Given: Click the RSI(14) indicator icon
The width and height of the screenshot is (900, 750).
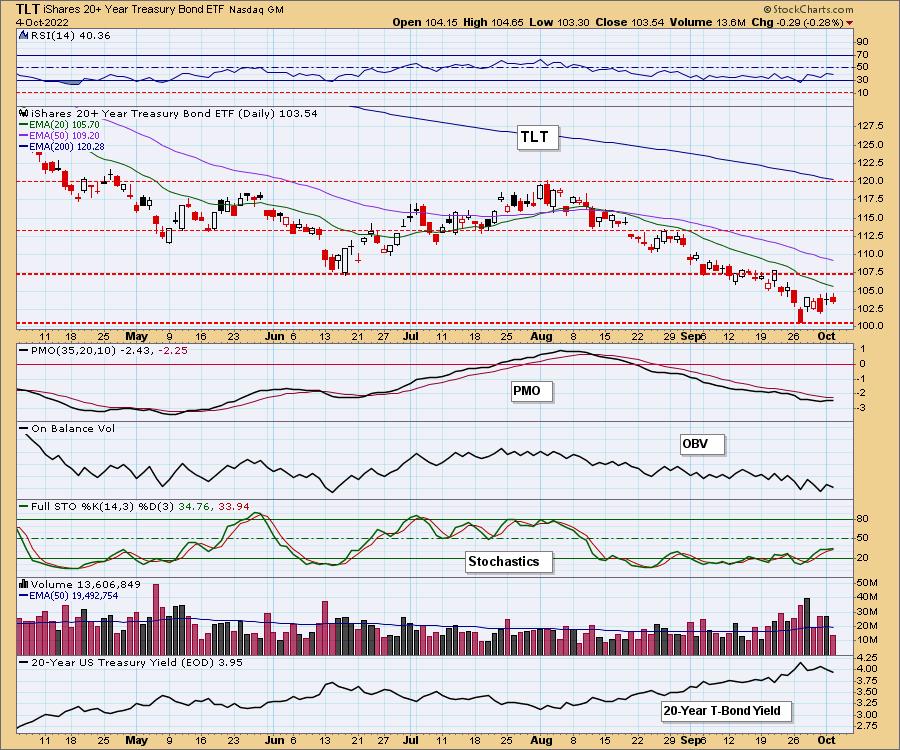Looking at the screenshot, I should point(24,35).
